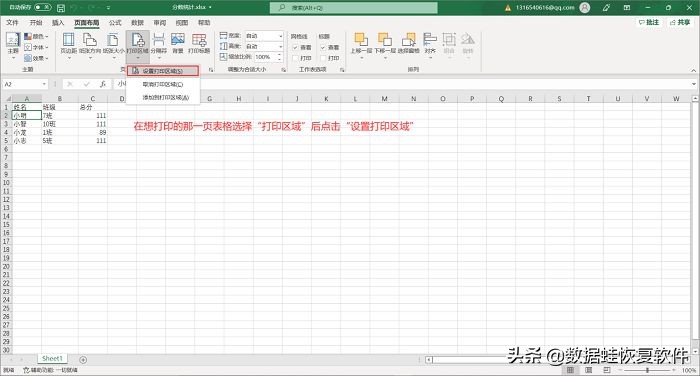This screenshot has height=376, width=700.
Task: Select the Sheet1 worksheet tab
Action: (52, 359)
